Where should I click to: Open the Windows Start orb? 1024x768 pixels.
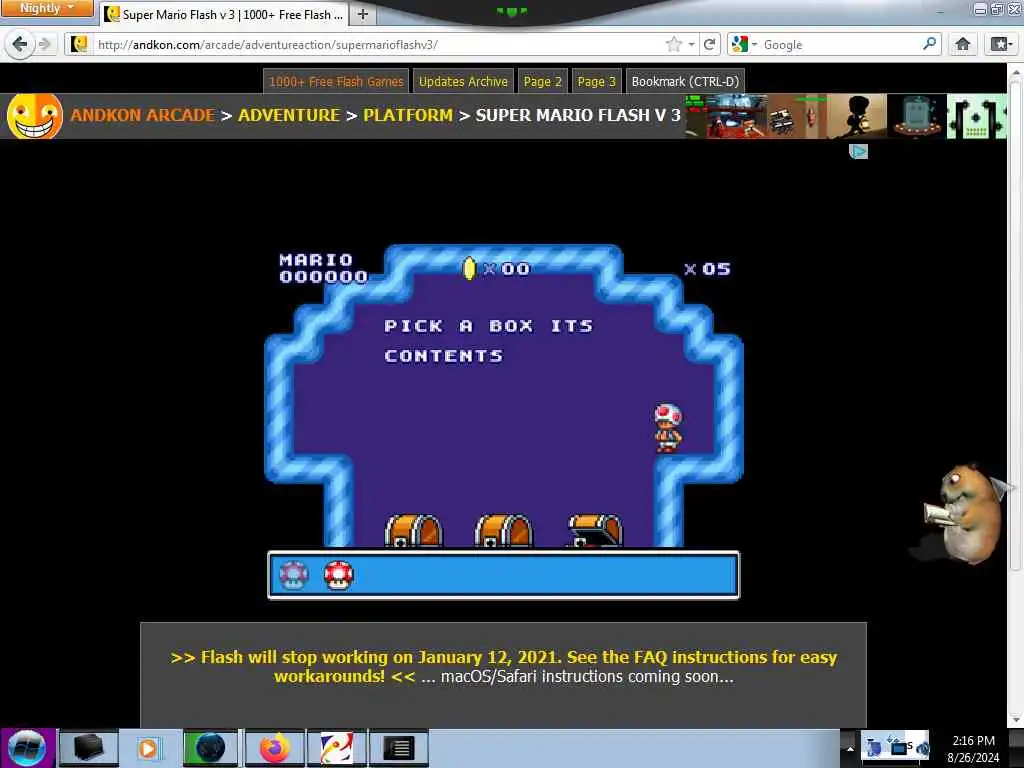tap(27, 748)
